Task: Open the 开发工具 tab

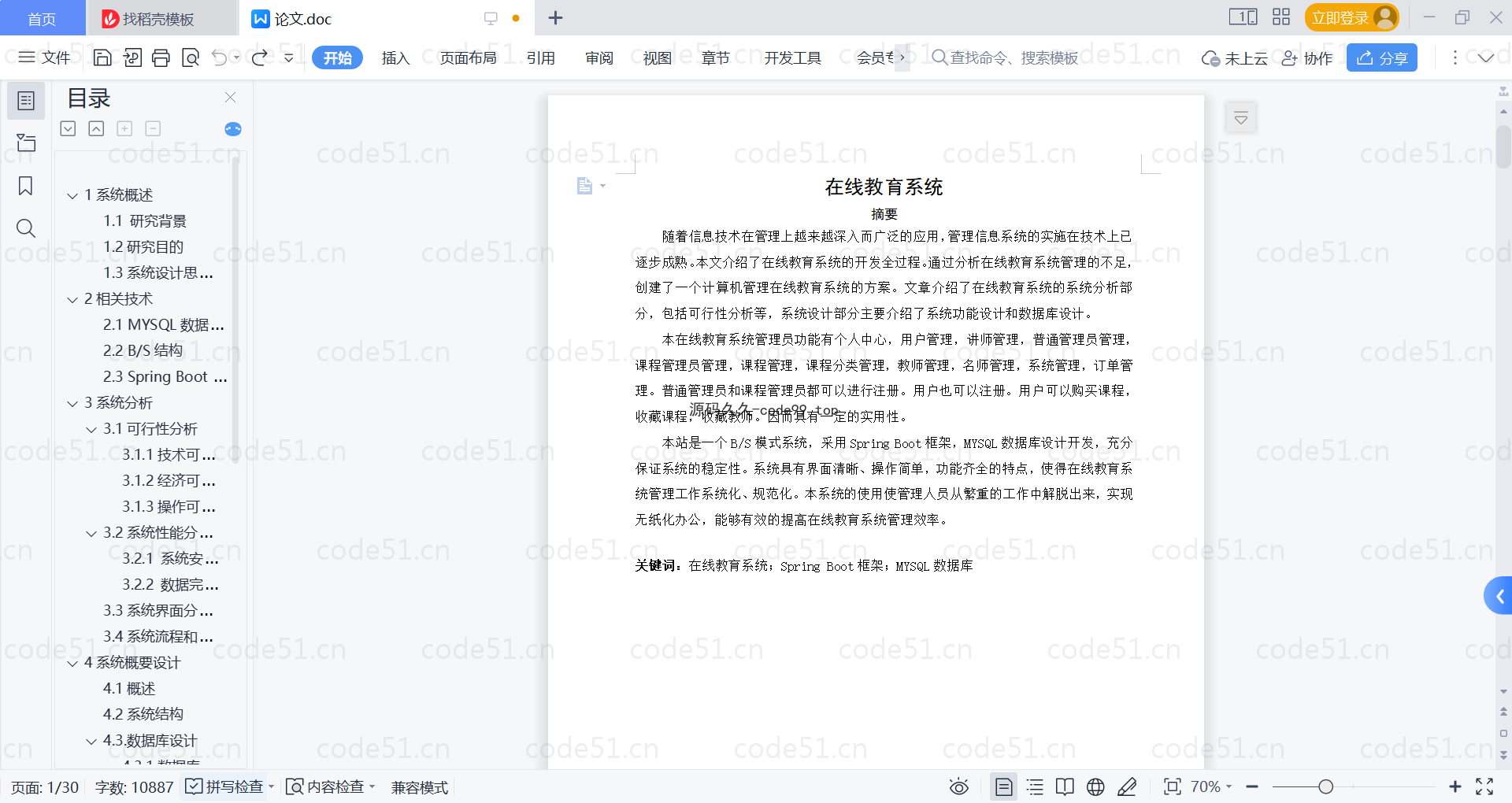Action: [x=792, y=57]
